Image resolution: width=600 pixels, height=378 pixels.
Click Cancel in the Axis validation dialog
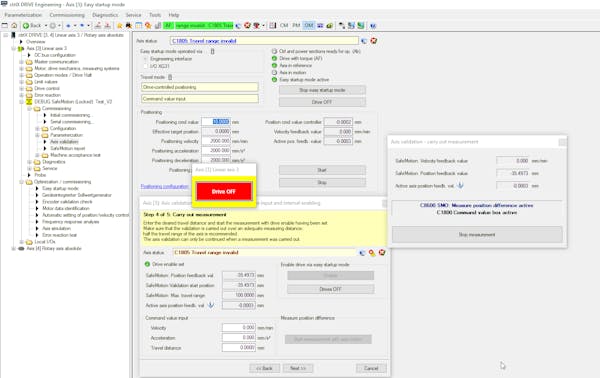tap(371, 368)
